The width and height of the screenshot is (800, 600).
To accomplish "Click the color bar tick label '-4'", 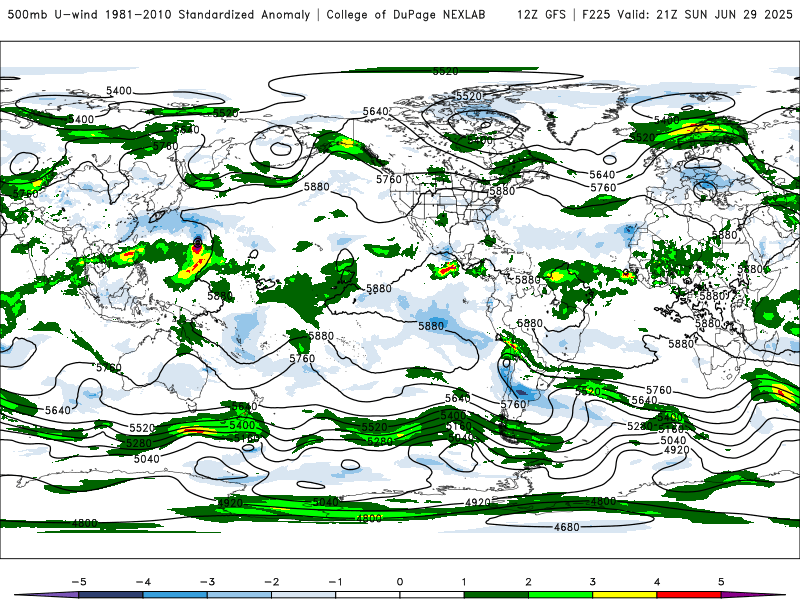I will click(x=143, y=582).
